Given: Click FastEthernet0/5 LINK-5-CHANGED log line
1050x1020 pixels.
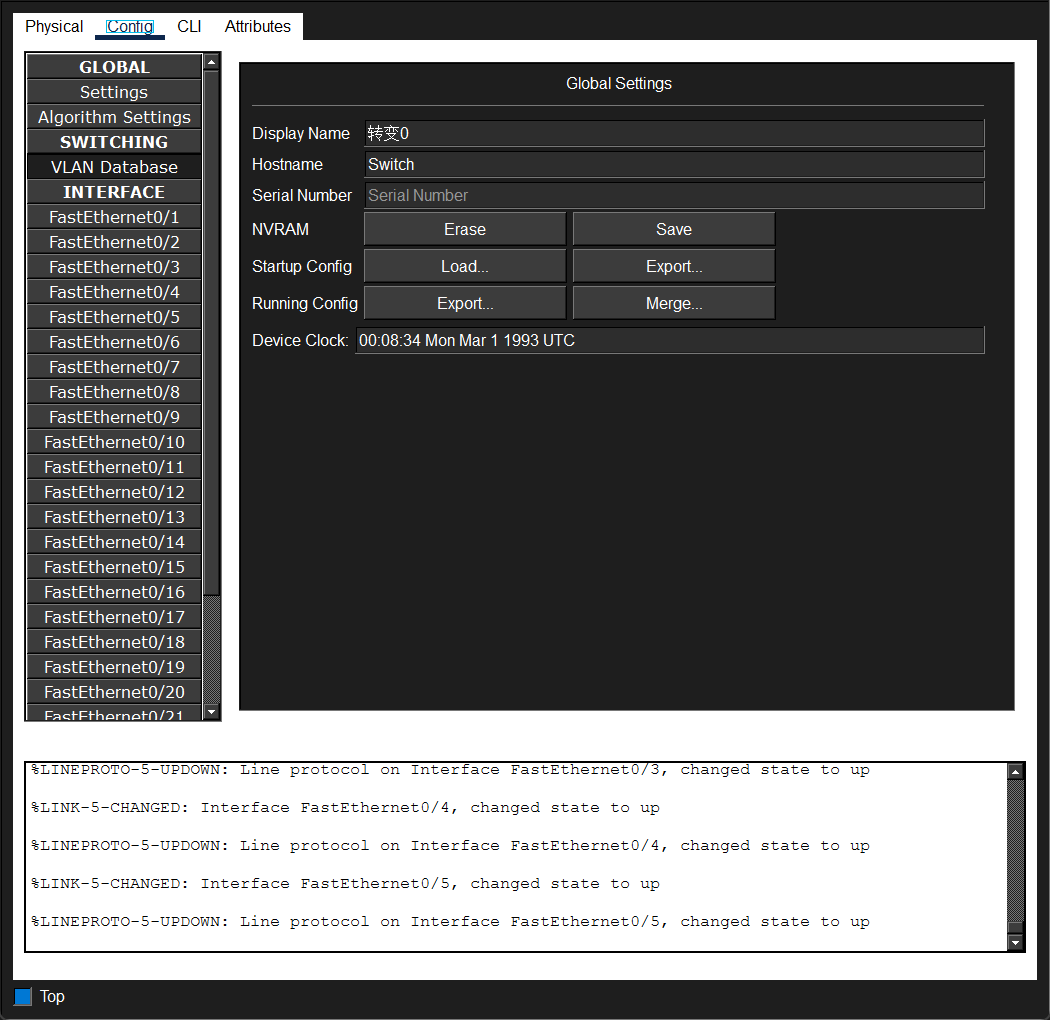Looking at the screenshot, I should point(345,883).
